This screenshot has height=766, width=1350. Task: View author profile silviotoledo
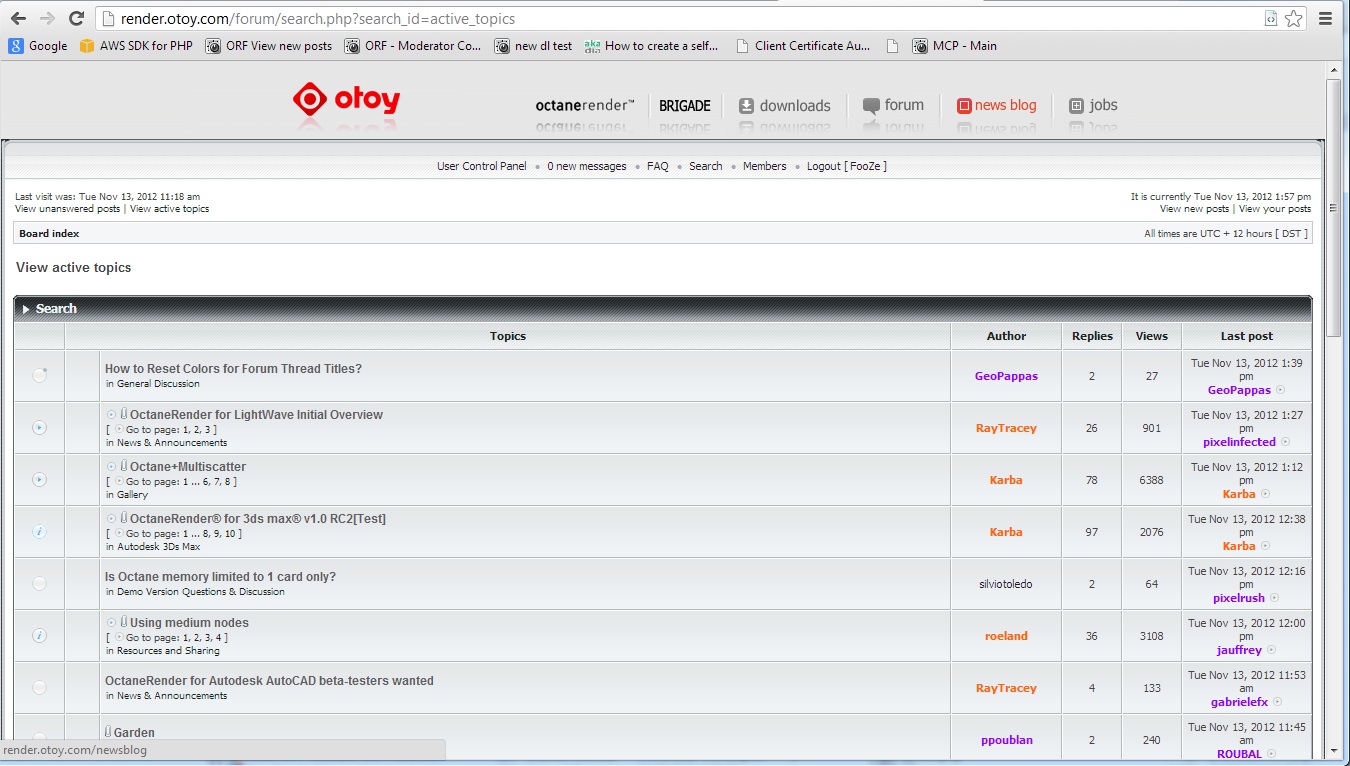point(1006,584)
